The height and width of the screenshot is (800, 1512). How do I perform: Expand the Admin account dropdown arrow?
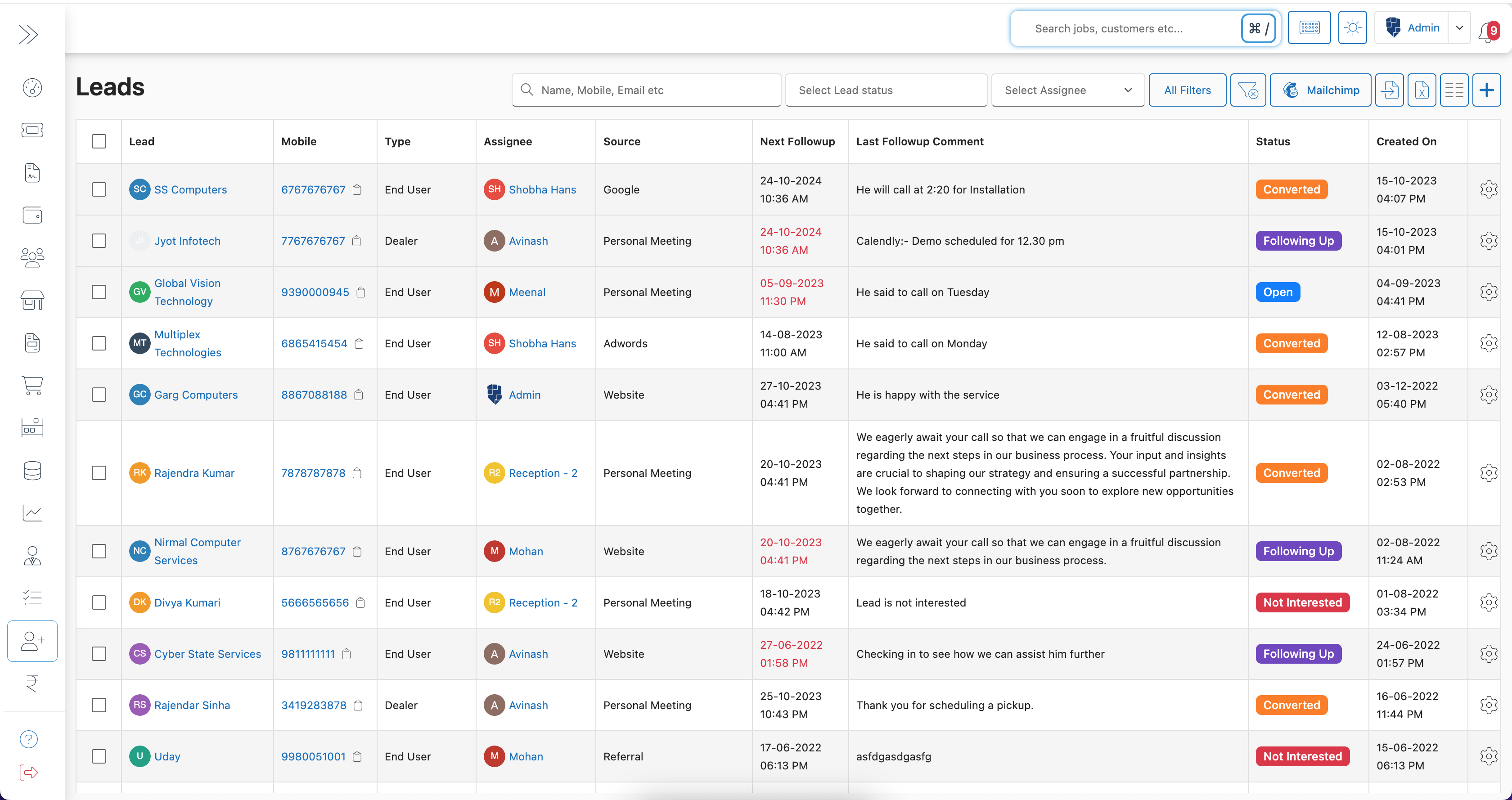1459,27
